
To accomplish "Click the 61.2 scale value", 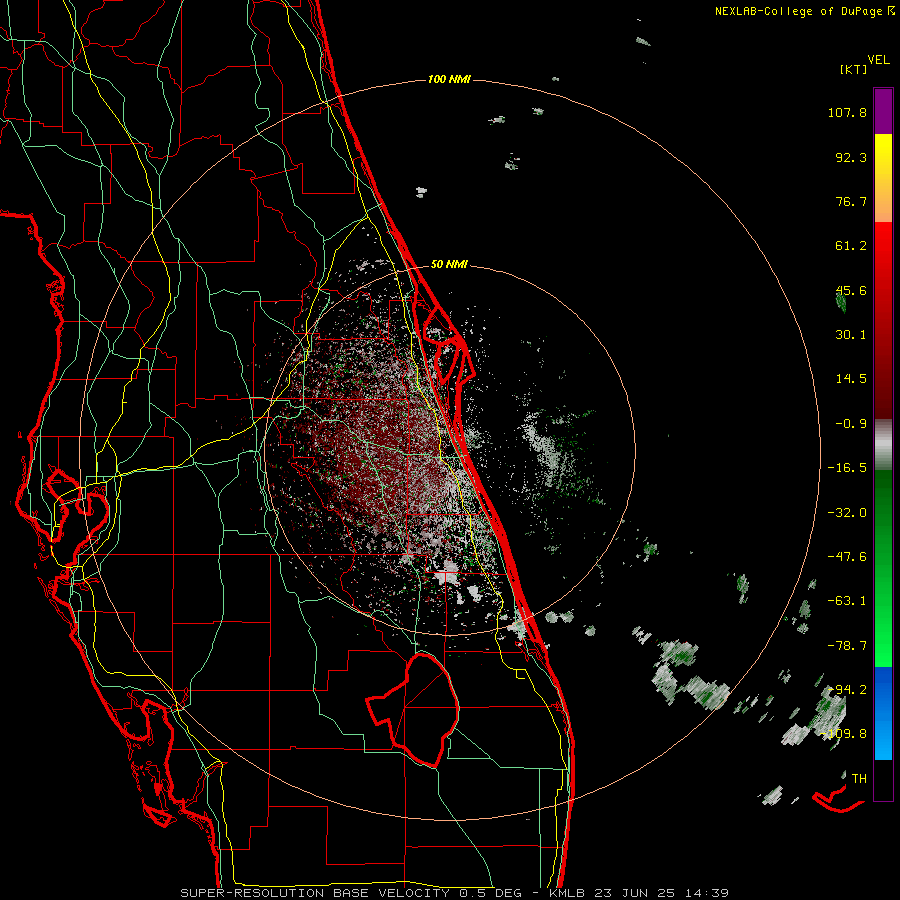I will coord(851,246).
